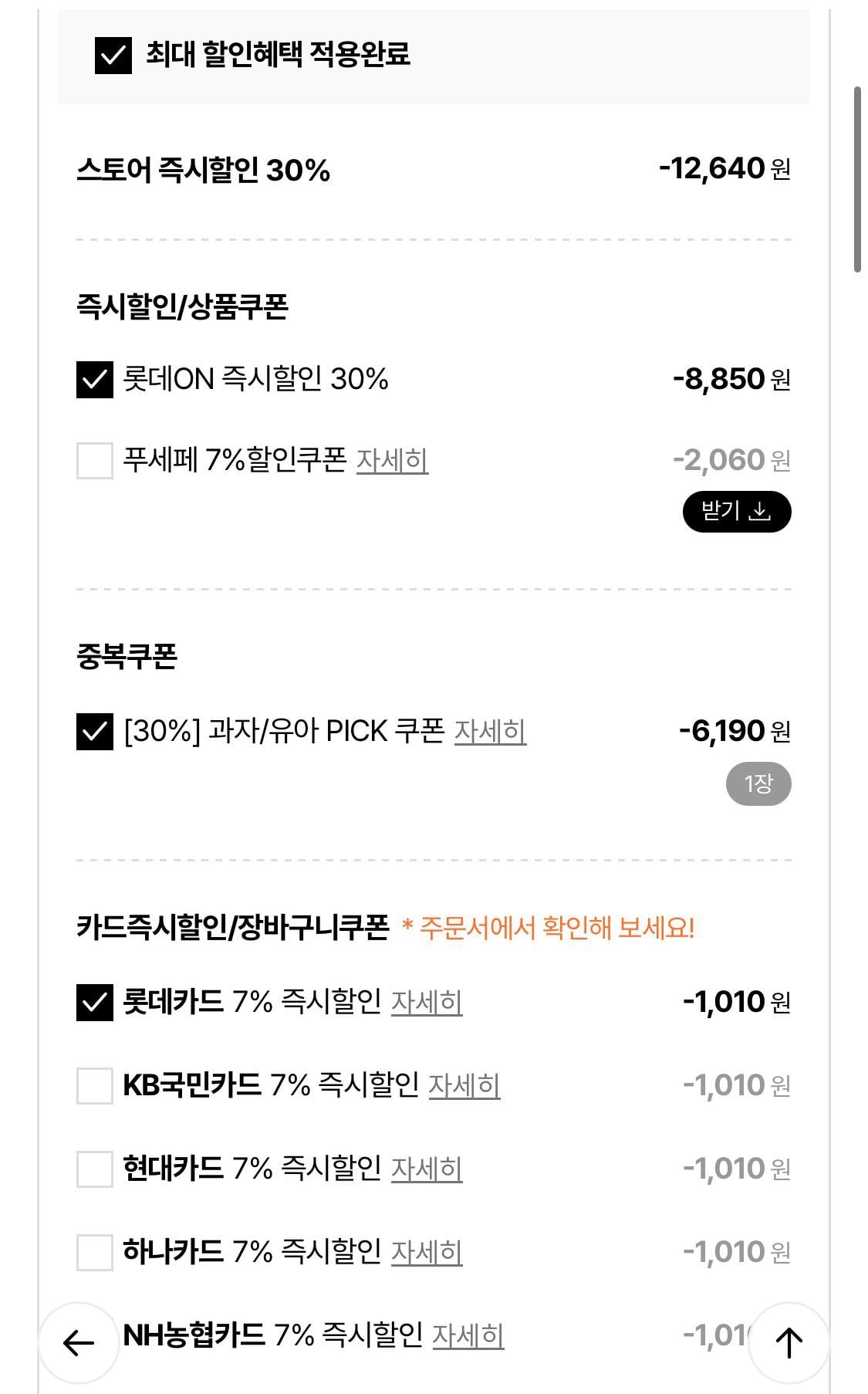View 자세히 details for 현대카드 discount

427,1169
